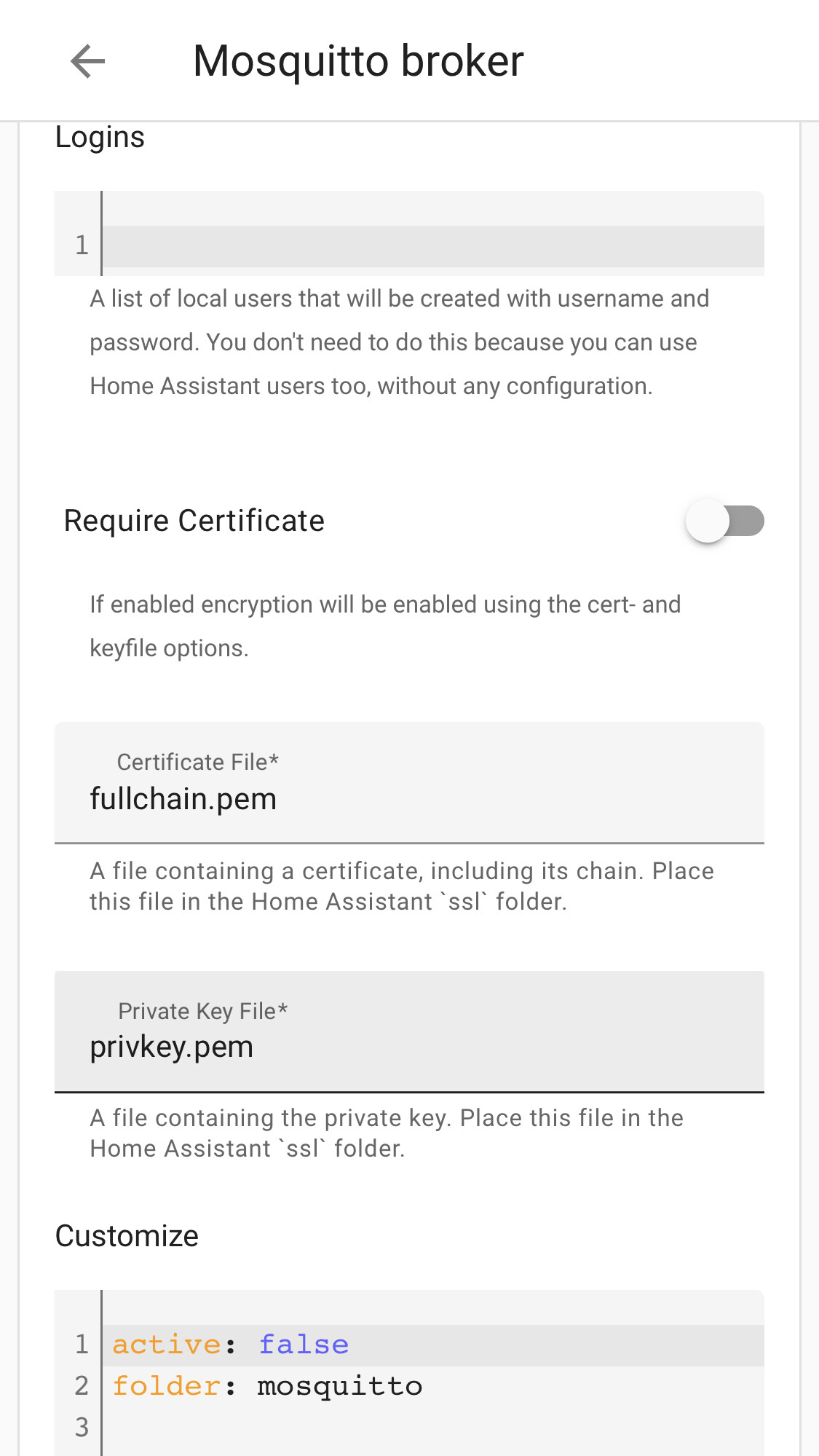Click the Mosquitto broker title text
The width and height of the screenshot is (819, 1456).
358,60
